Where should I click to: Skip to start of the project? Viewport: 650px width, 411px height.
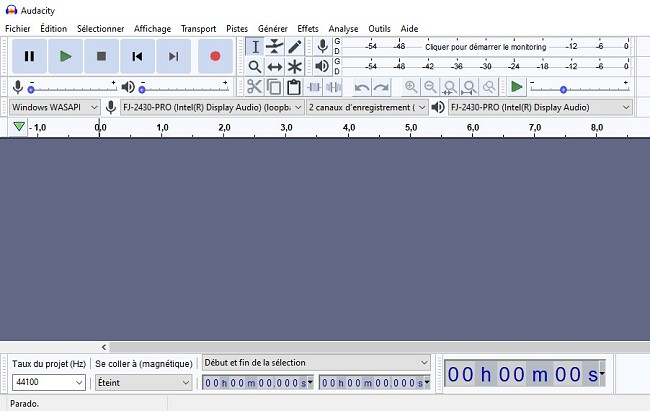tap(137, 56)
